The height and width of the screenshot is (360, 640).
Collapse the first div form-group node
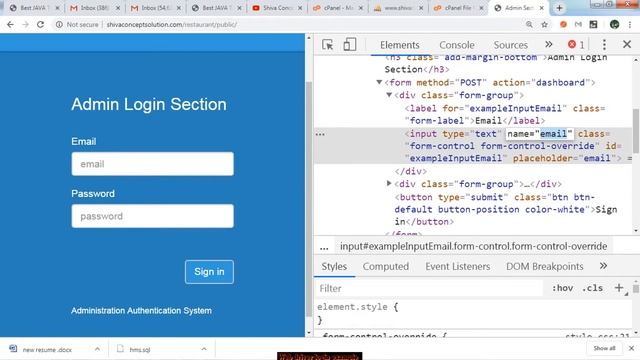pyautogui.click(x=389, y=95)
